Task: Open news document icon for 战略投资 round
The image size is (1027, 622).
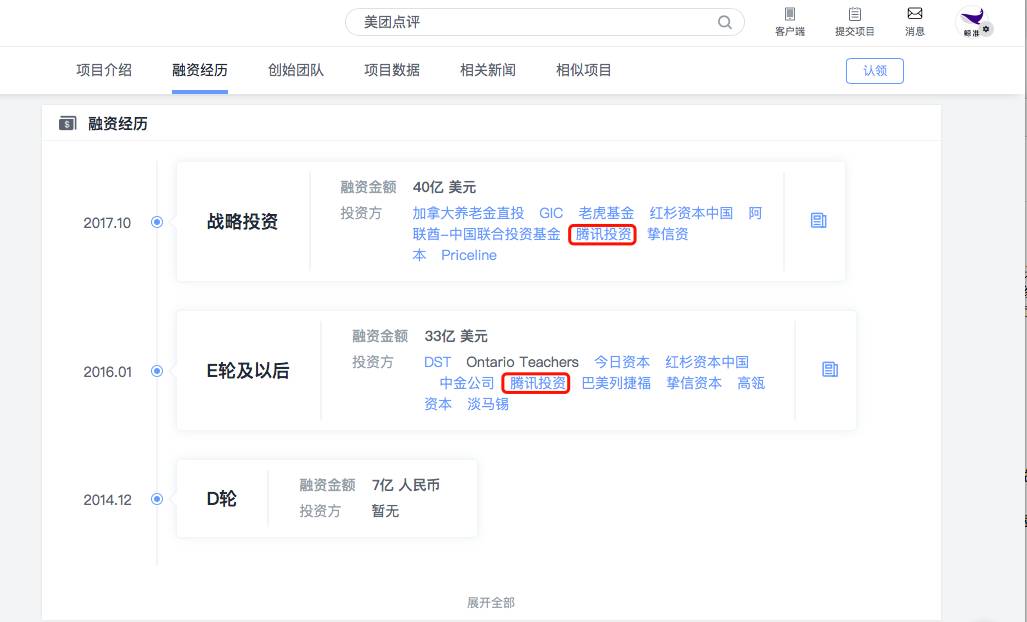Action: 819,221
